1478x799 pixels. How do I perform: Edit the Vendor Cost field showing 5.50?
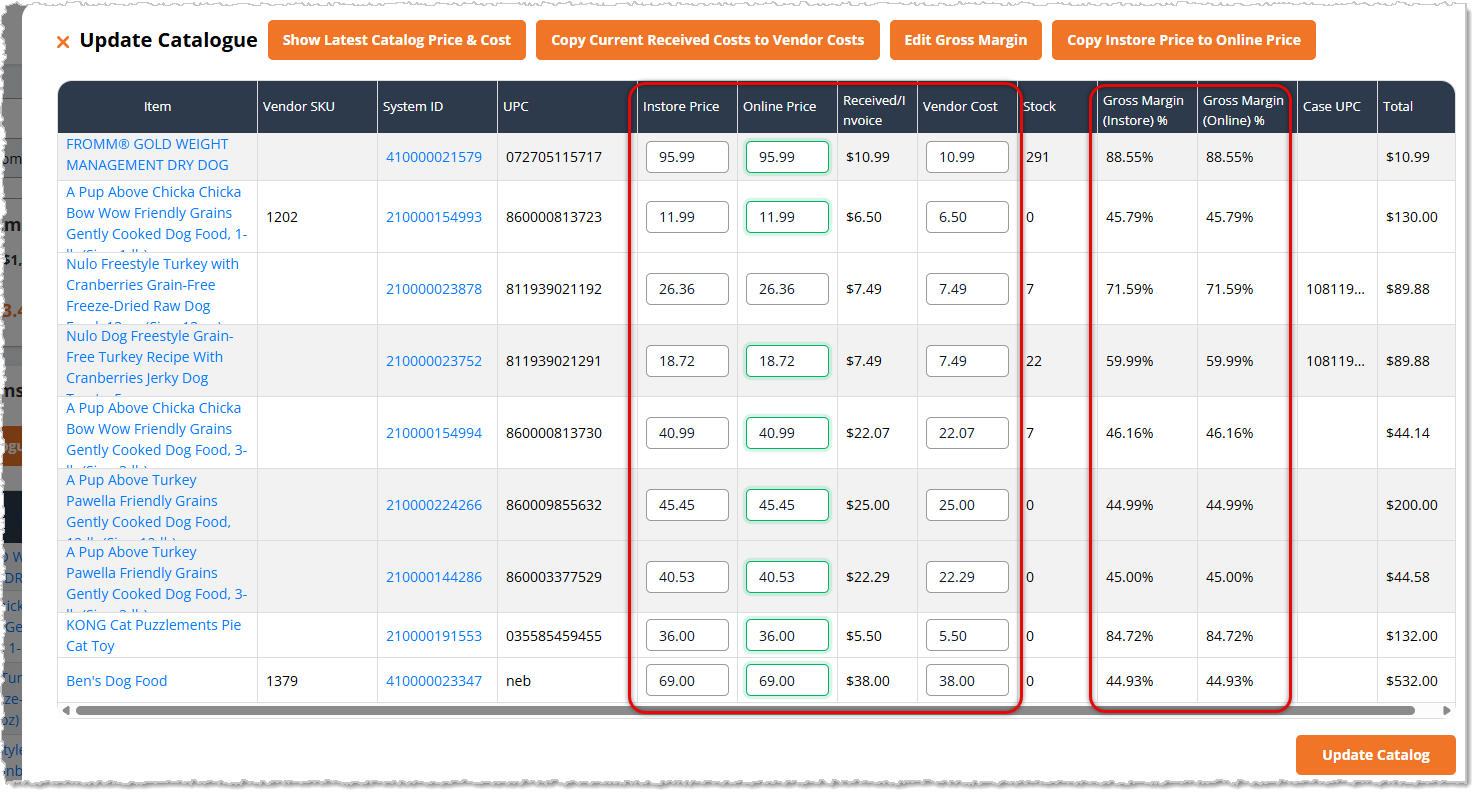(967, 636)
